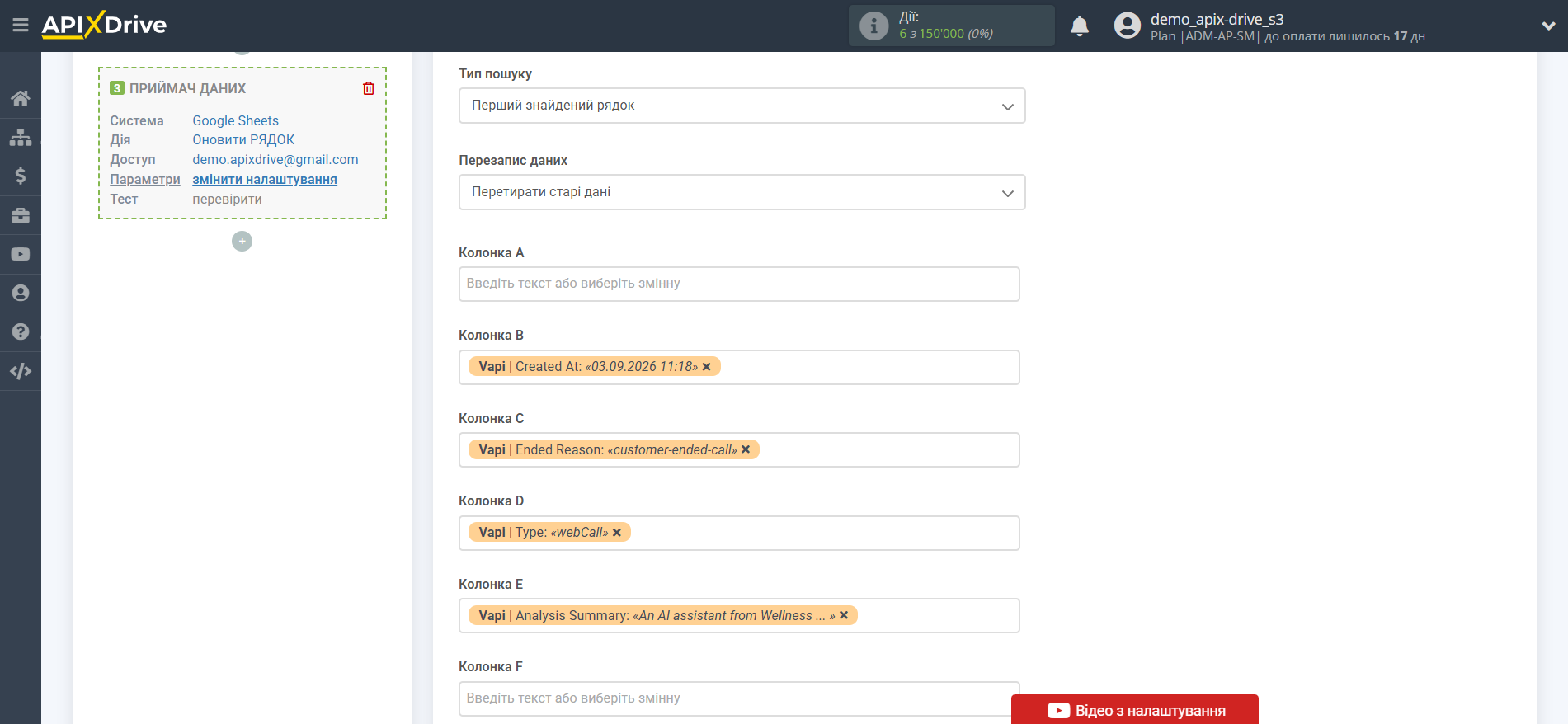Image resolution: width=1568 pixels, height=724 pixels.
Task: Click the account avatar icon
Action: coord(1128,26)
